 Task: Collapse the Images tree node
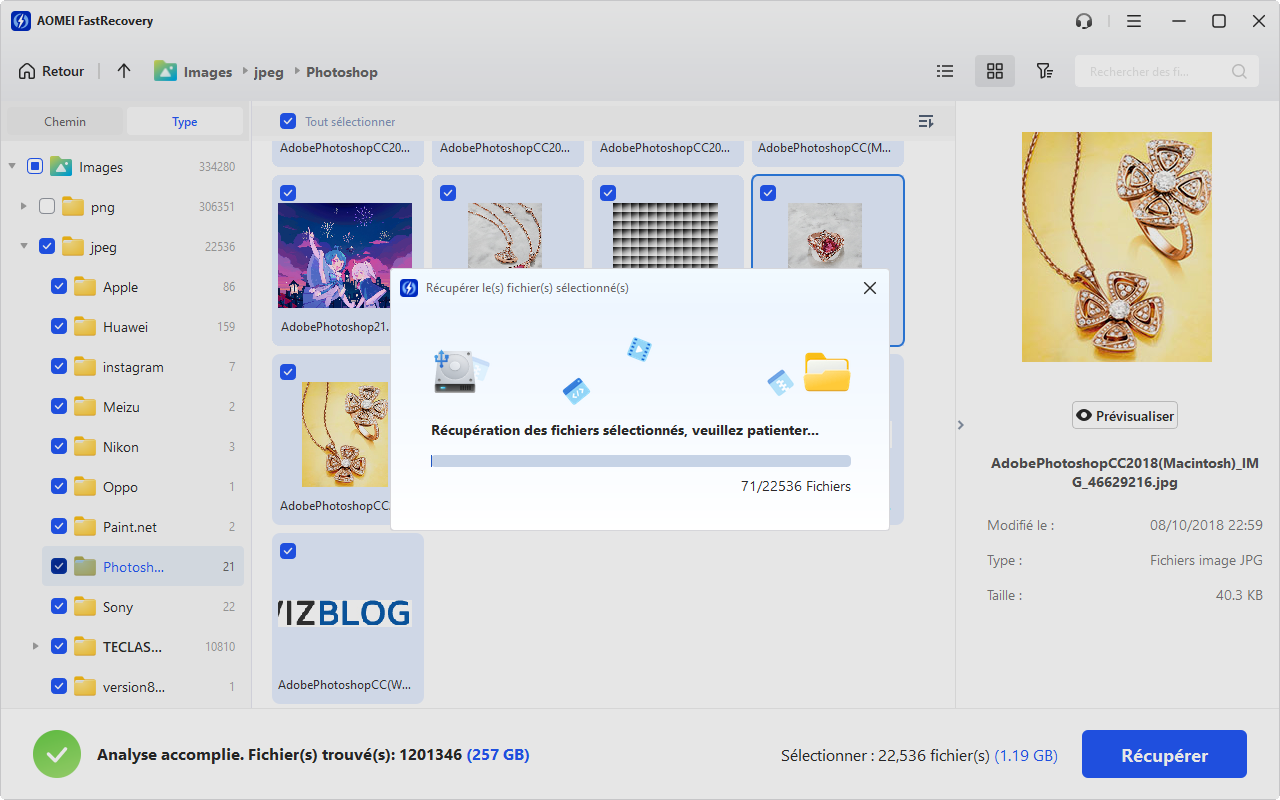[x=12, y=167]
